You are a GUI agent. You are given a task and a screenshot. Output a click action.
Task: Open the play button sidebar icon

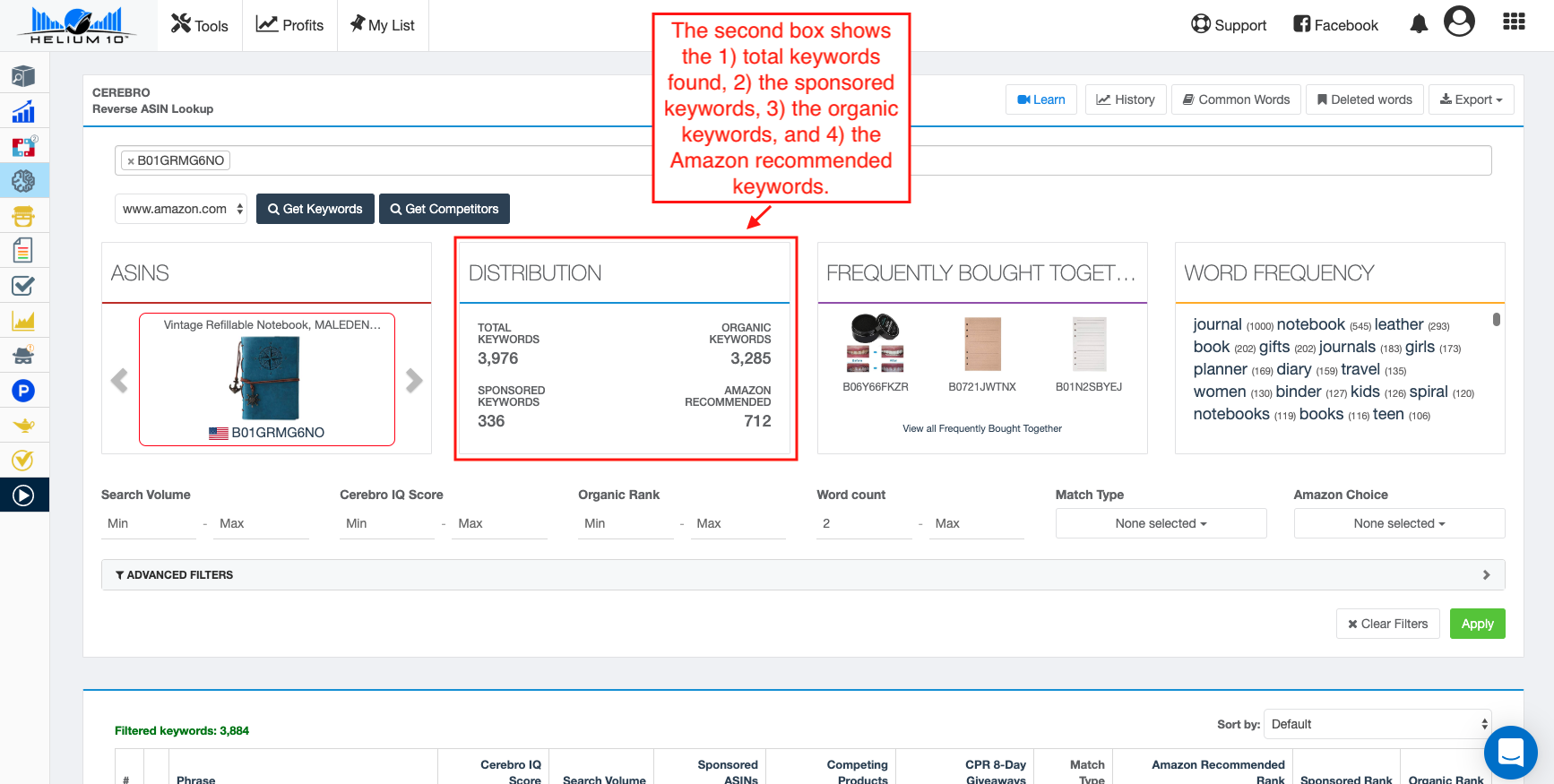coord(23,495)
